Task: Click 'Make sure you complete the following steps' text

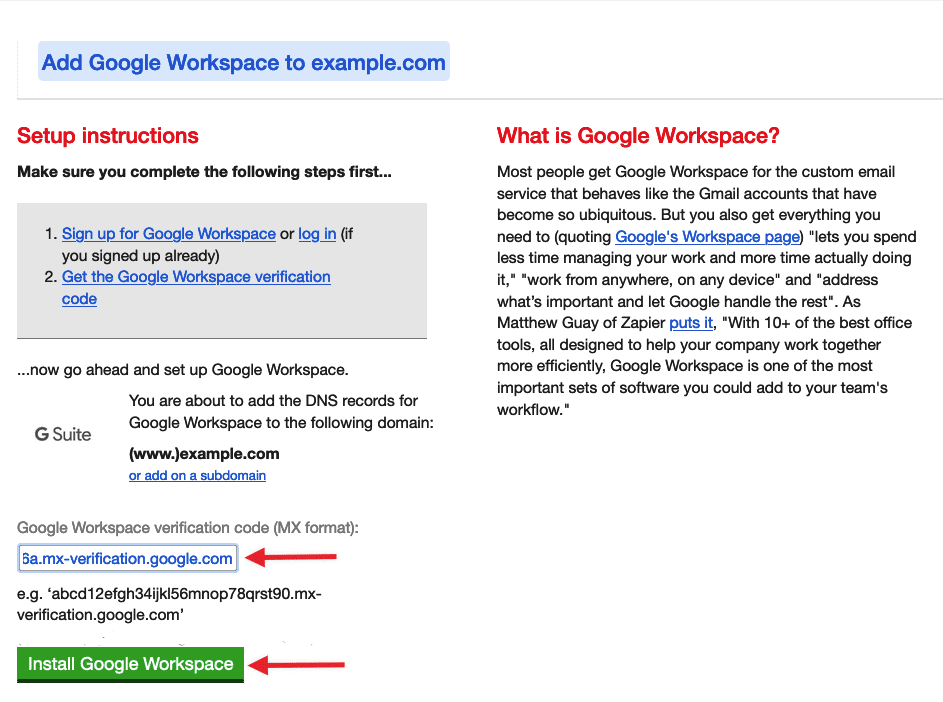Action: [204, 172]
